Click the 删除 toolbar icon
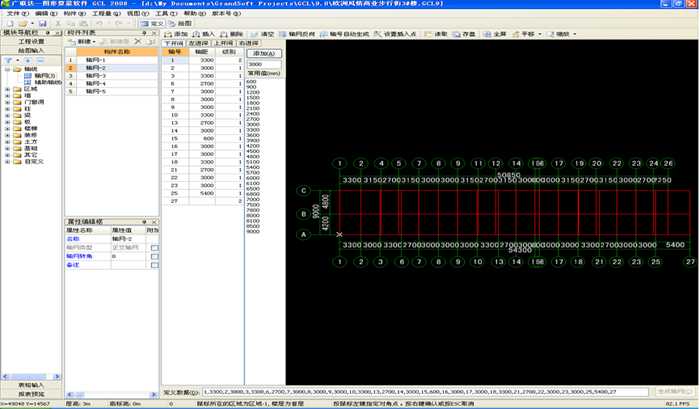 point(231,34)
